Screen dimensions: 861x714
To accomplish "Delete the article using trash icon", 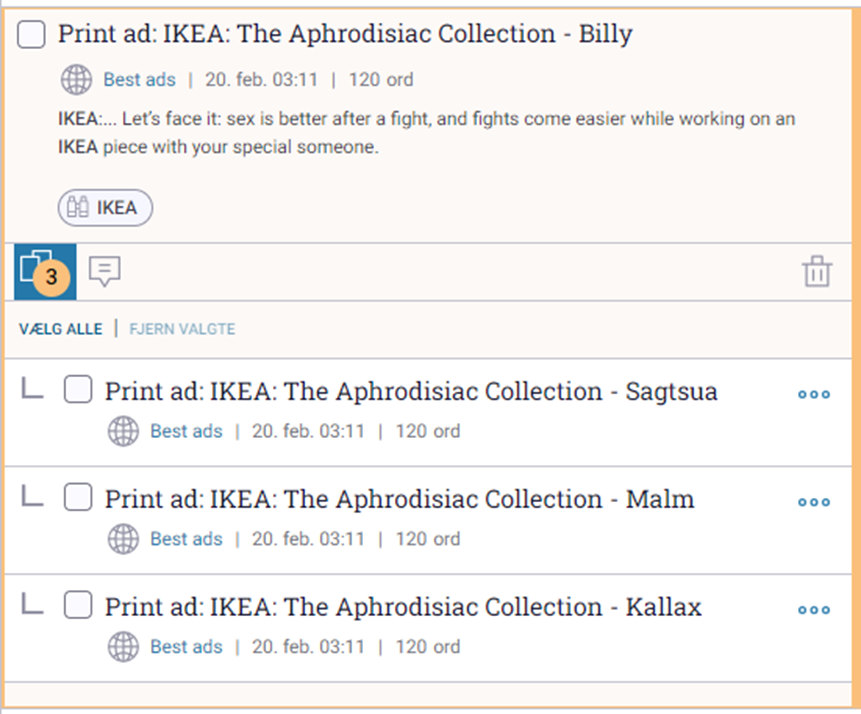I will pyautogui.click(x=817, y=271).
